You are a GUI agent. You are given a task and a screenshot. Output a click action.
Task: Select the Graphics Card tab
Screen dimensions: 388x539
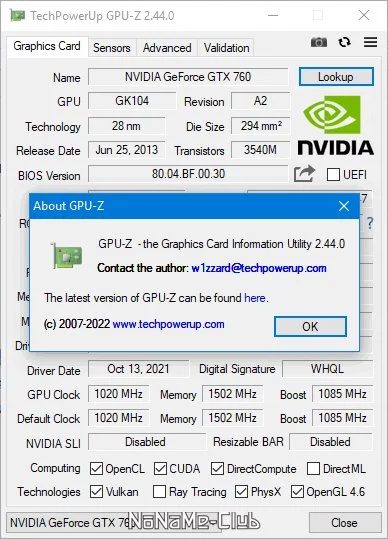tap(47, 46)
